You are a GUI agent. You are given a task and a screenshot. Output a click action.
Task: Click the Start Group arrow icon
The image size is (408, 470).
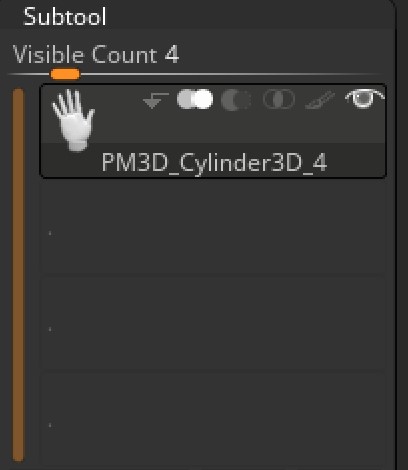155,100
